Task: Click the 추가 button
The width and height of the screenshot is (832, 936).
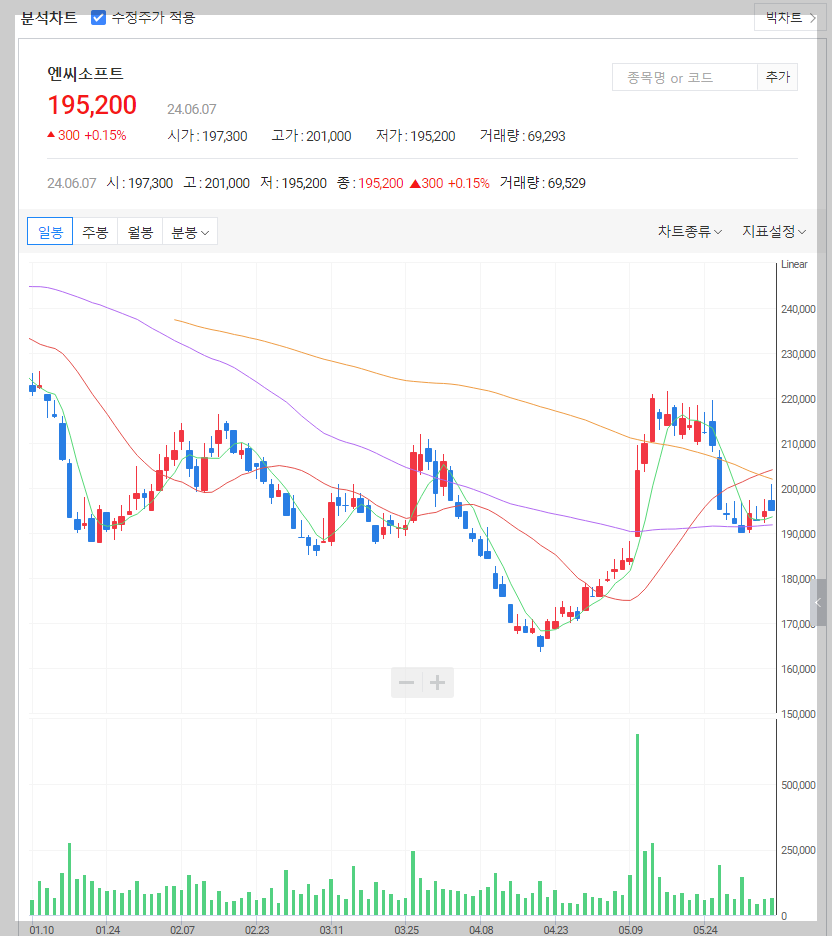Action: coord(778,78)
